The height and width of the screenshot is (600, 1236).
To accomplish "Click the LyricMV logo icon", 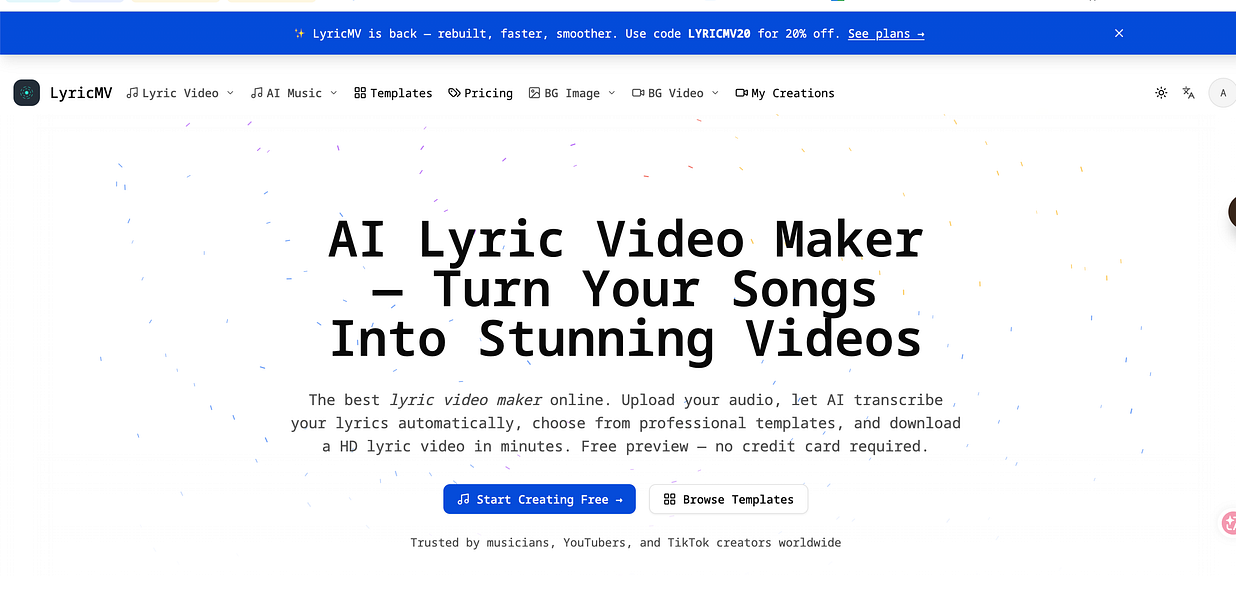I will click(27, 93).
